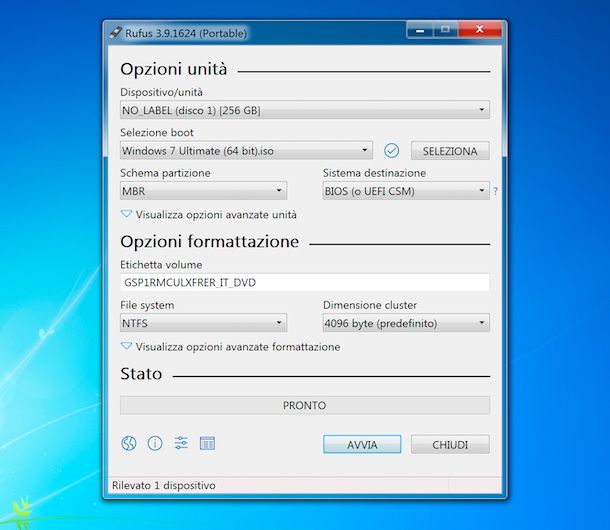610x530 pixels.
Task: Click the Etichetta volume text field
Action: [305, 283]
